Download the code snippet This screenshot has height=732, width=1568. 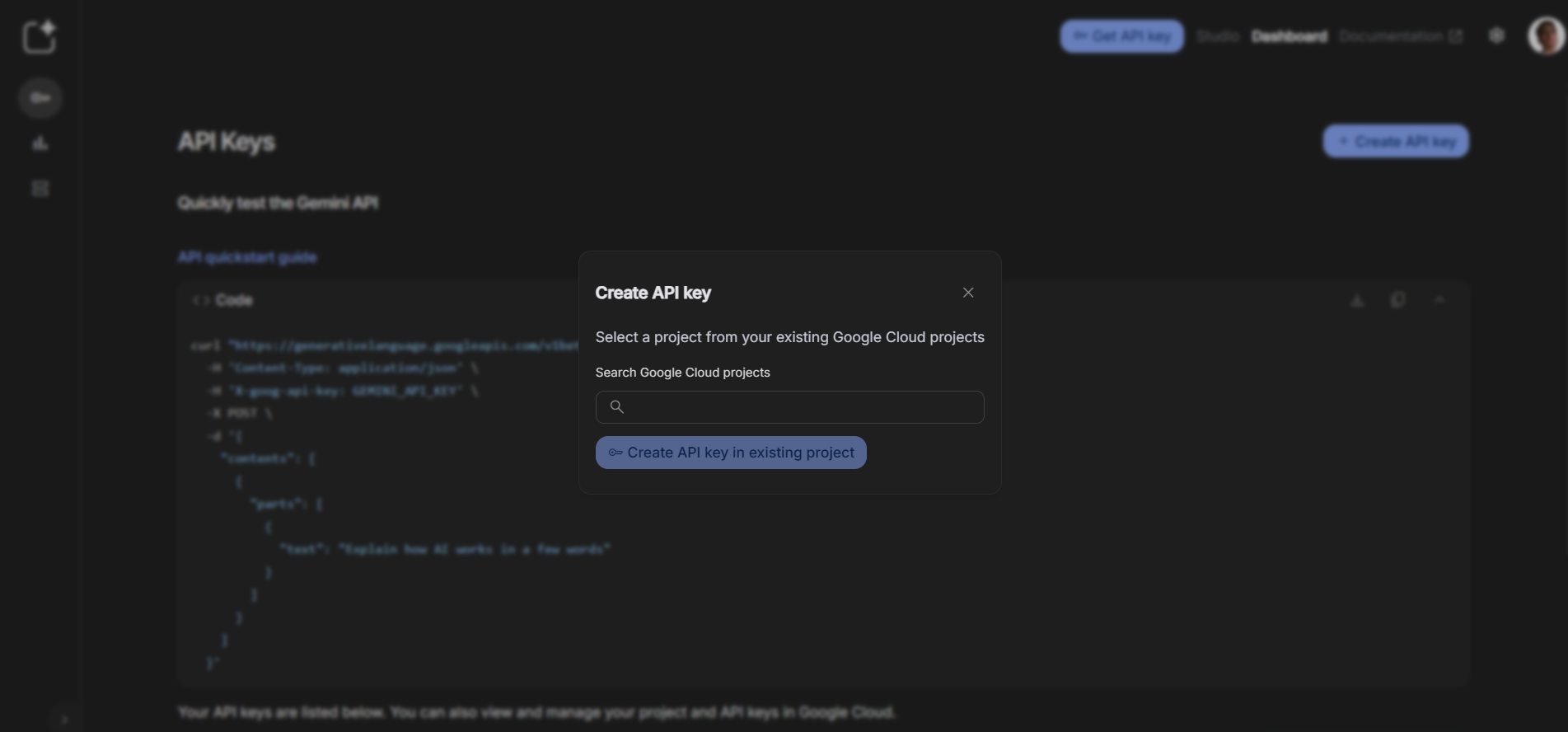[x=1357, y=301]
